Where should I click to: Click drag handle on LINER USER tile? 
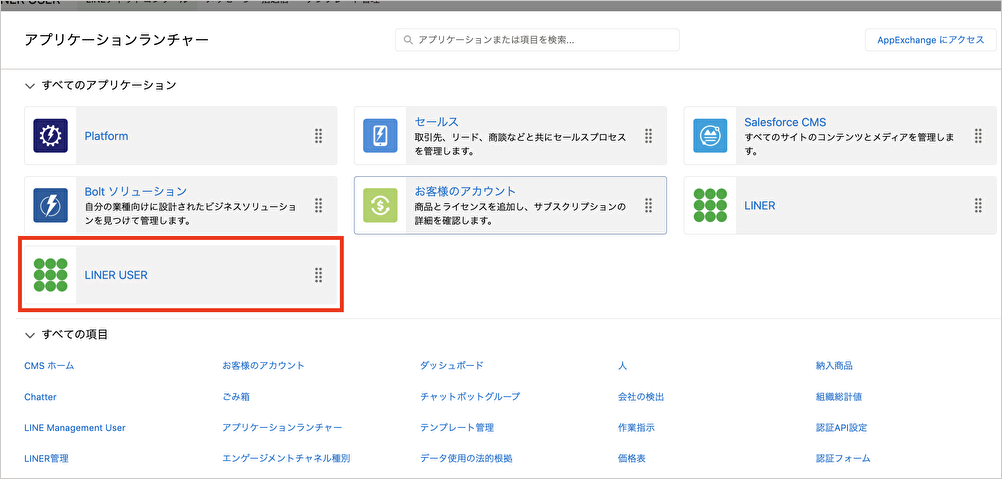(318, 275)
